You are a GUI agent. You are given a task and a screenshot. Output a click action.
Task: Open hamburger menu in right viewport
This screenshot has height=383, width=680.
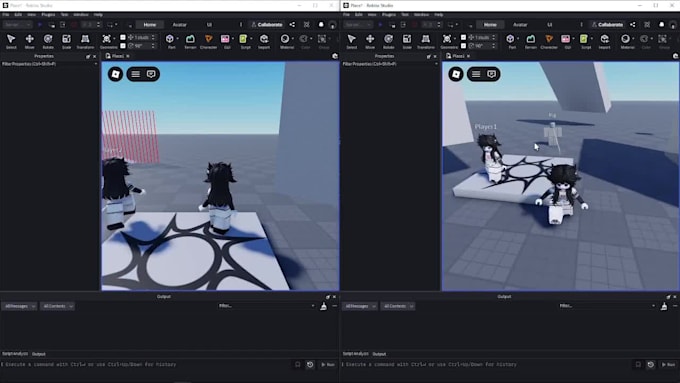pyautogui.click(x=476, y=74)
